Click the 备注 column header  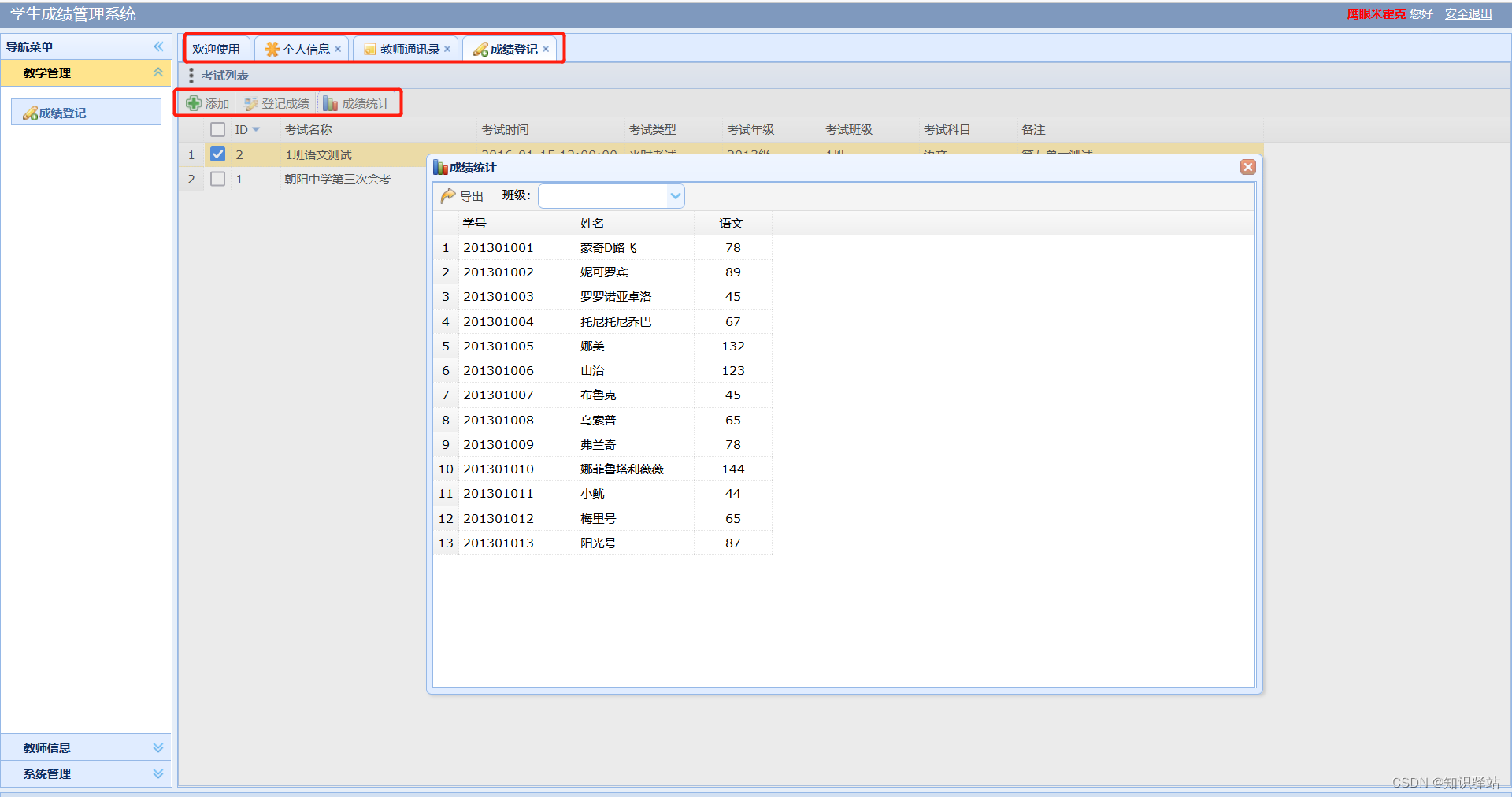(1140, 129)
